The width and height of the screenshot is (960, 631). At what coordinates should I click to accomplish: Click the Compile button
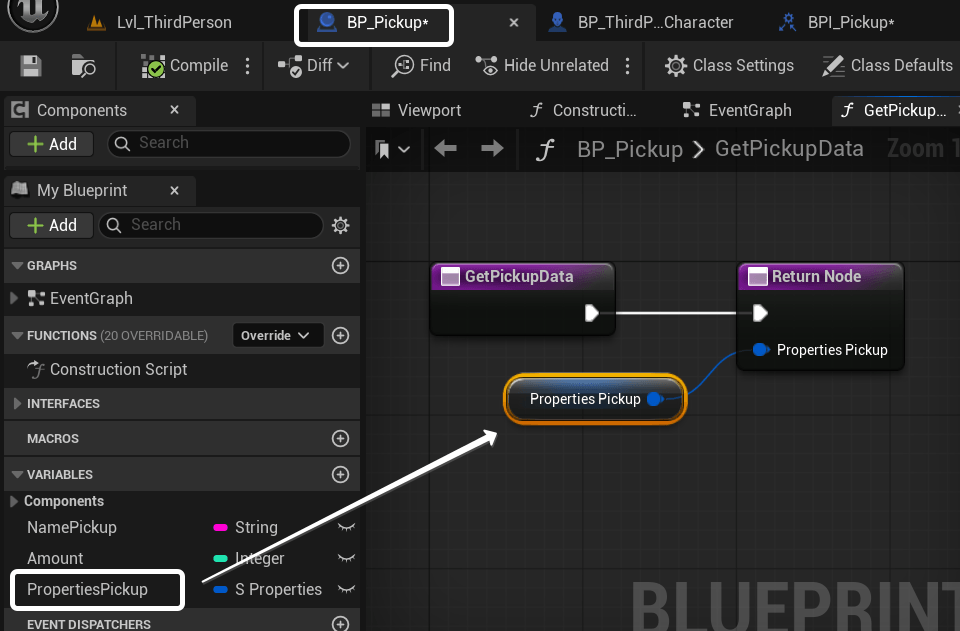coord(186,66)
